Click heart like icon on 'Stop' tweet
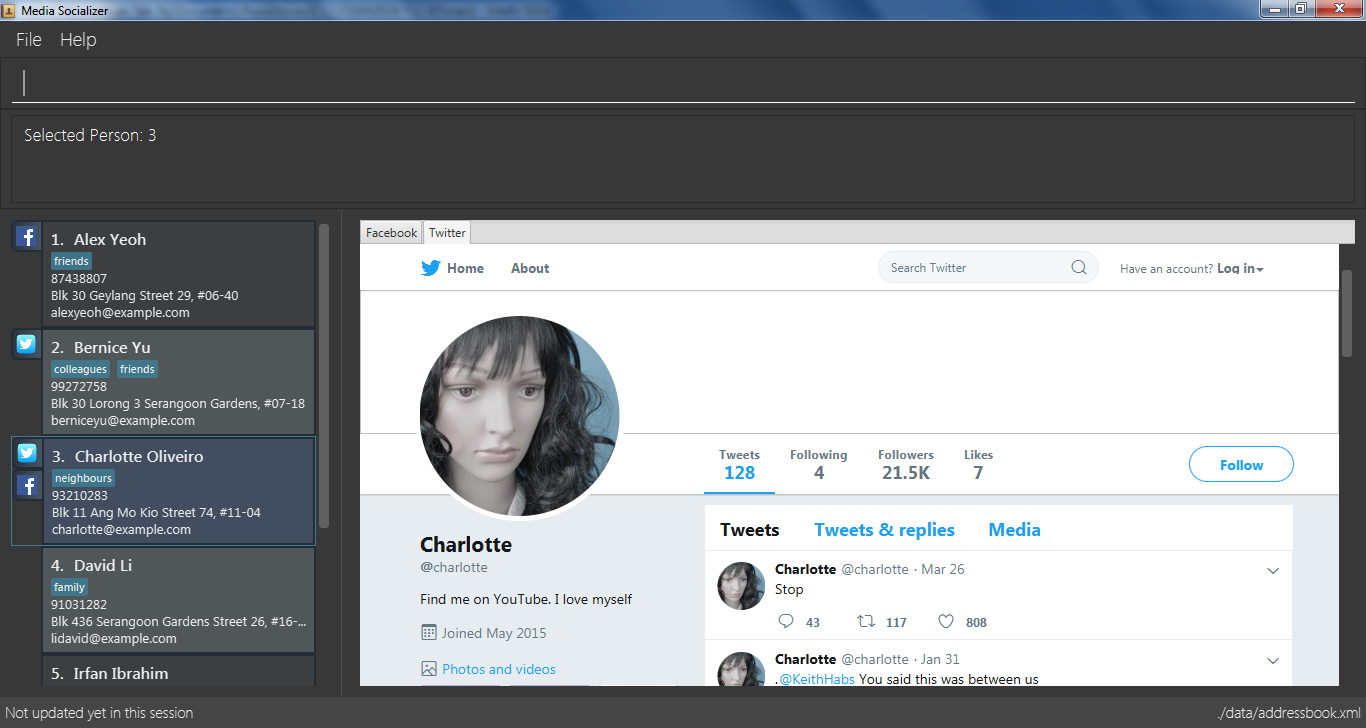This screenshot has width=1366, height=728. 946,621
